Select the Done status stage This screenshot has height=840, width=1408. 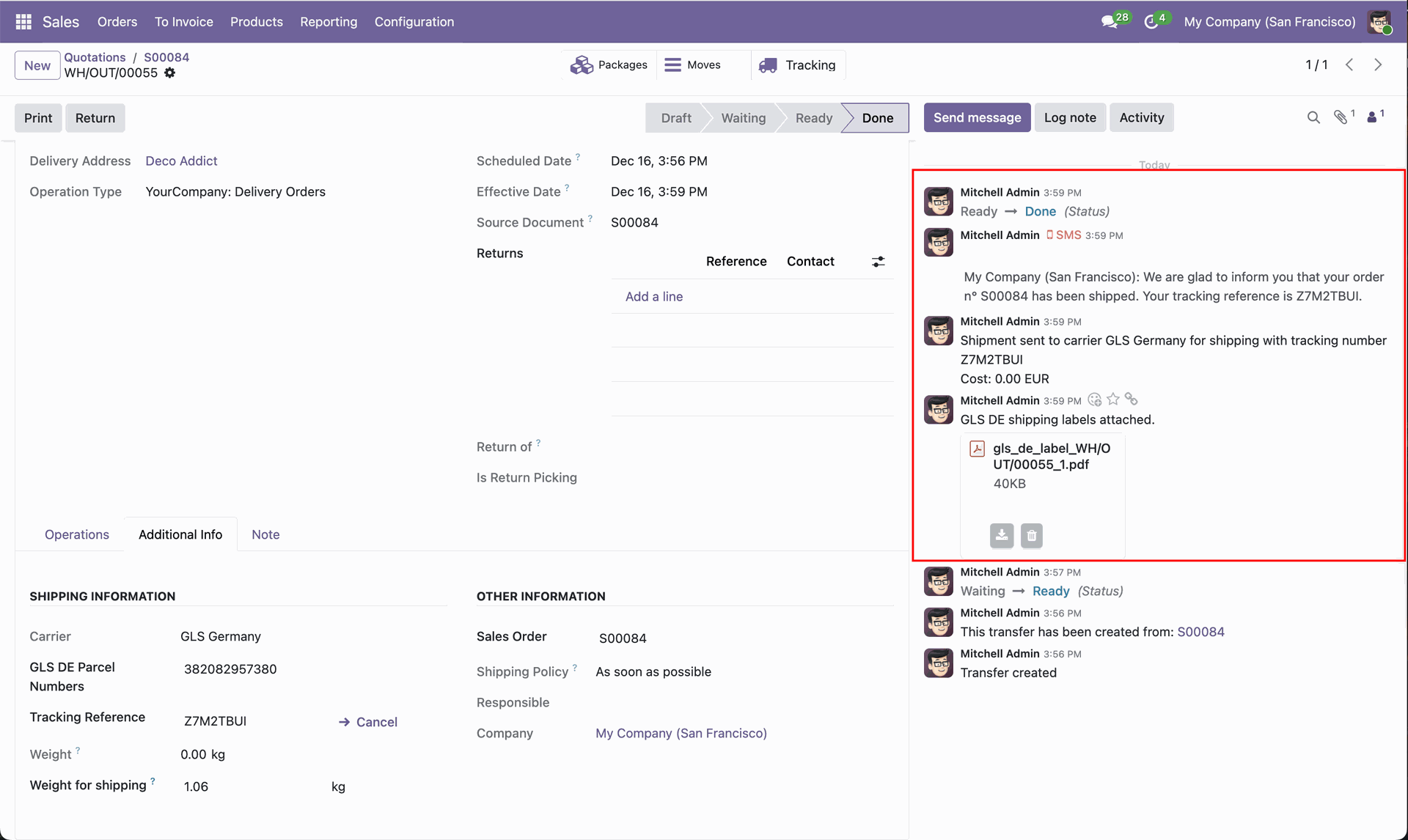point(877,118)
